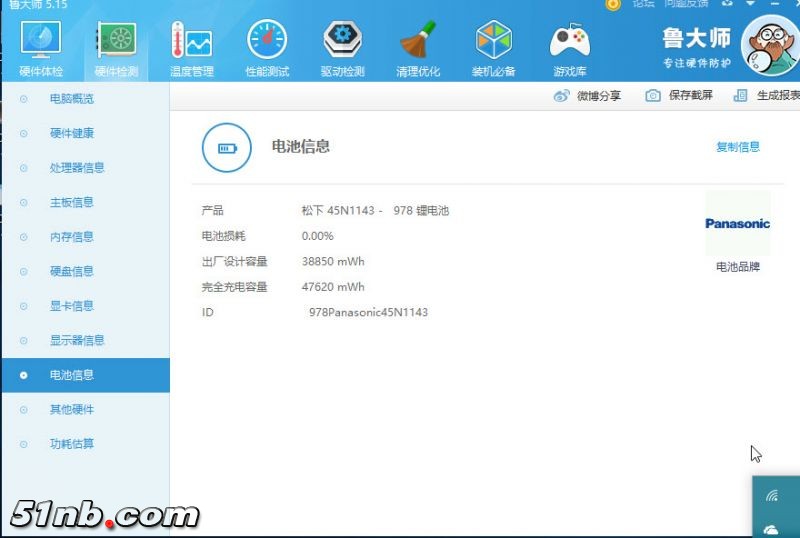800x538 pixels.
Task: Open the title bar dropdown arrow menu
Action: 749,4
